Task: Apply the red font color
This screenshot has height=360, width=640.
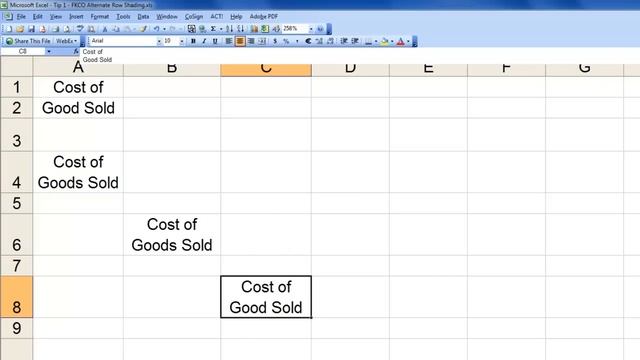Action: (400, 41)
